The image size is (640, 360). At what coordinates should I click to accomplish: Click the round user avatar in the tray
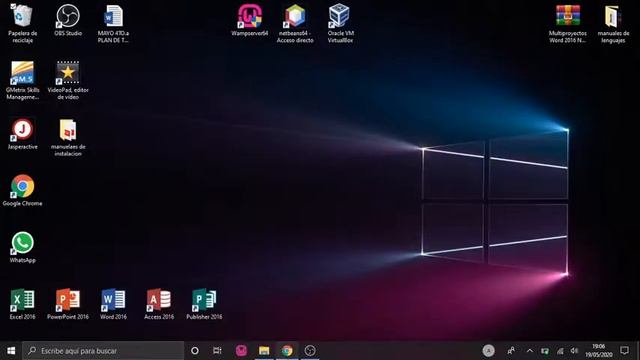point(489,351)
